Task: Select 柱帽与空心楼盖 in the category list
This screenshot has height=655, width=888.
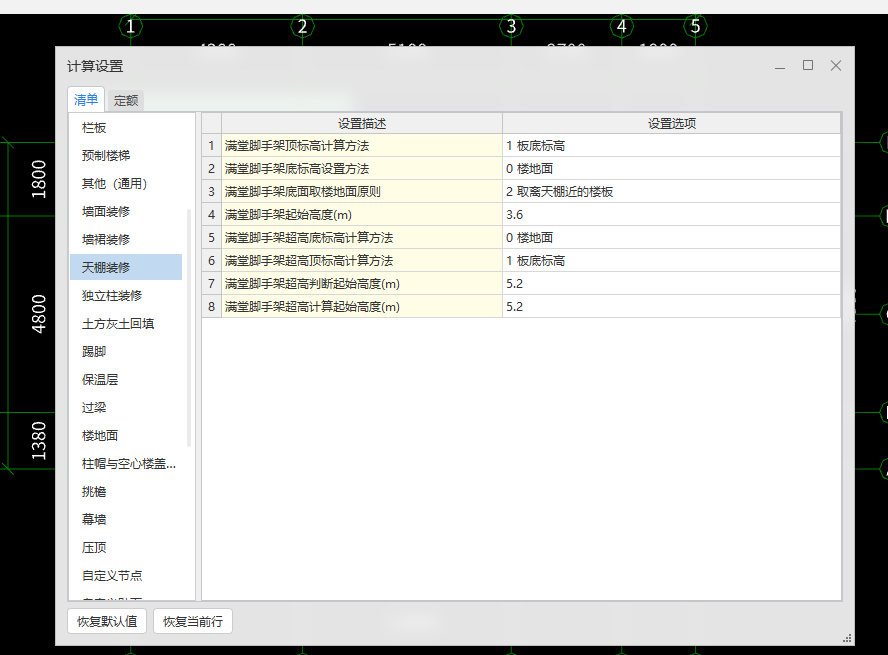Action: pyautogui.click(x=126, y=464)
